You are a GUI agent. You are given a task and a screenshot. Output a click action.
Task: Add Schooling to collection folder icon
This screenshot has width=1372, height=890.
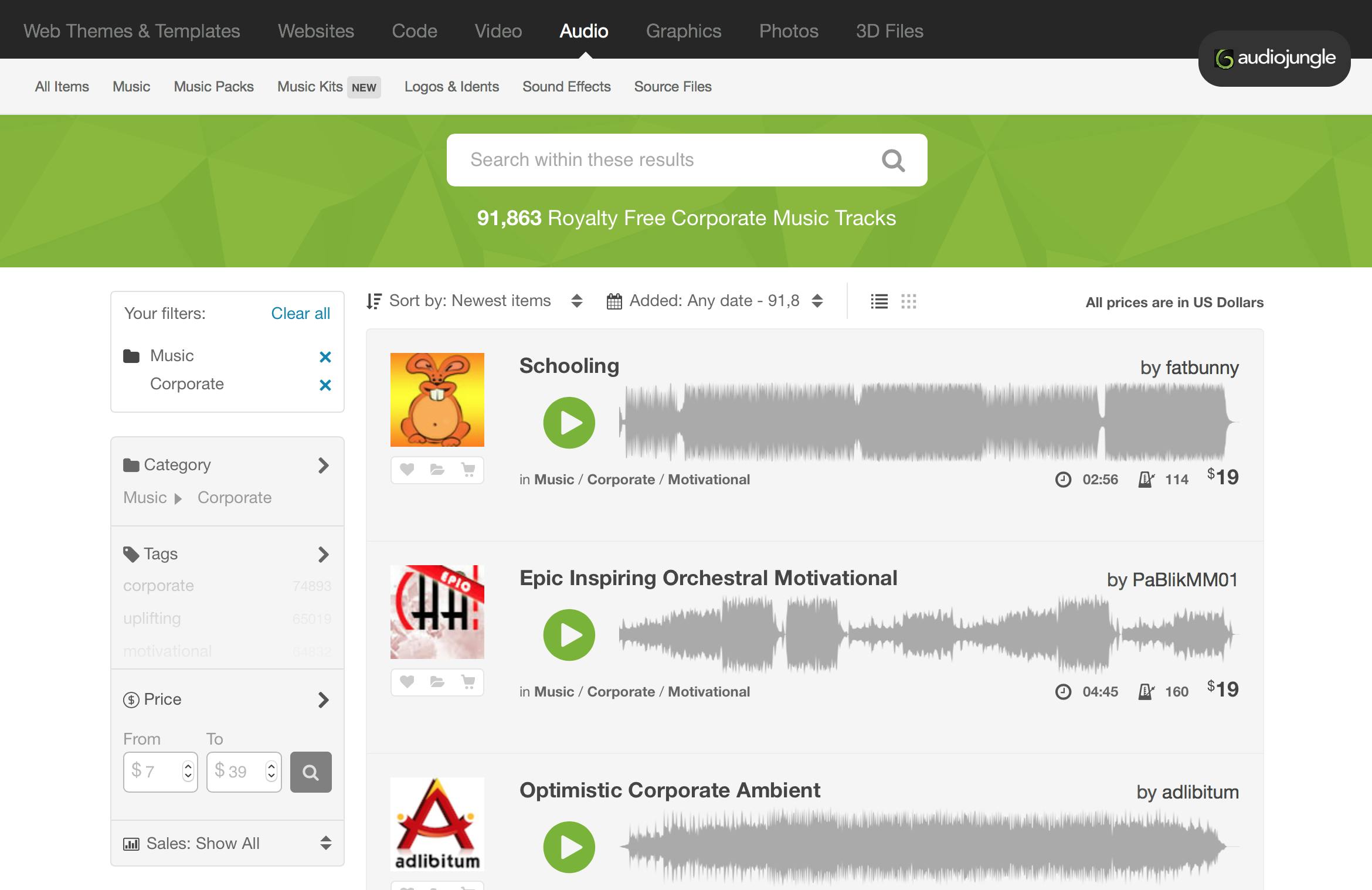click(x=437, y=470)
